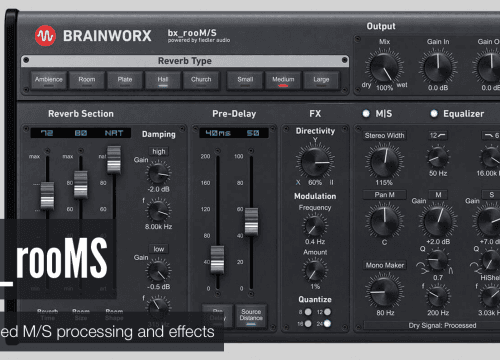Click the Stereo Width label
This screenshot has height=360, width=500.
384,135
